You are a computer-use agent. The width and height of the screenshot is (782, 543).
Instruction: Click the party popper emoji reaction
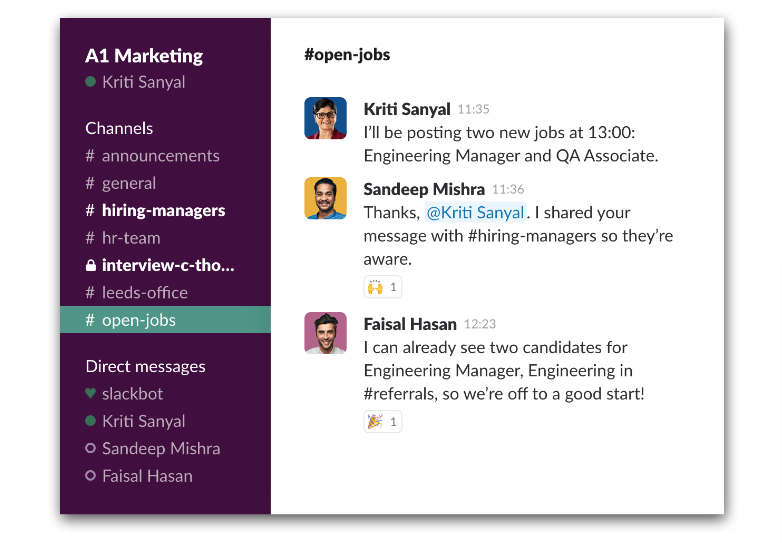point(382,422)
